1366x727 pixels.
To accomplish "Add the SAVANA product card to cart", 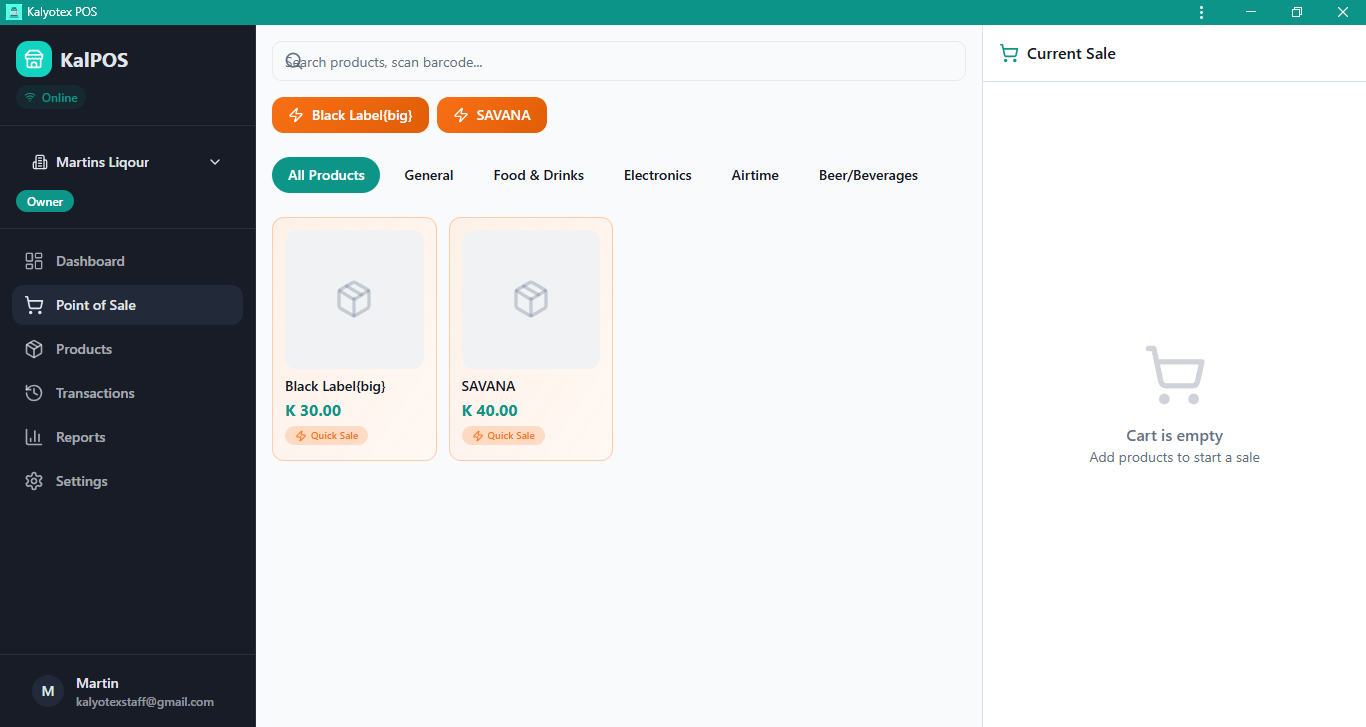I will point(530,338).
